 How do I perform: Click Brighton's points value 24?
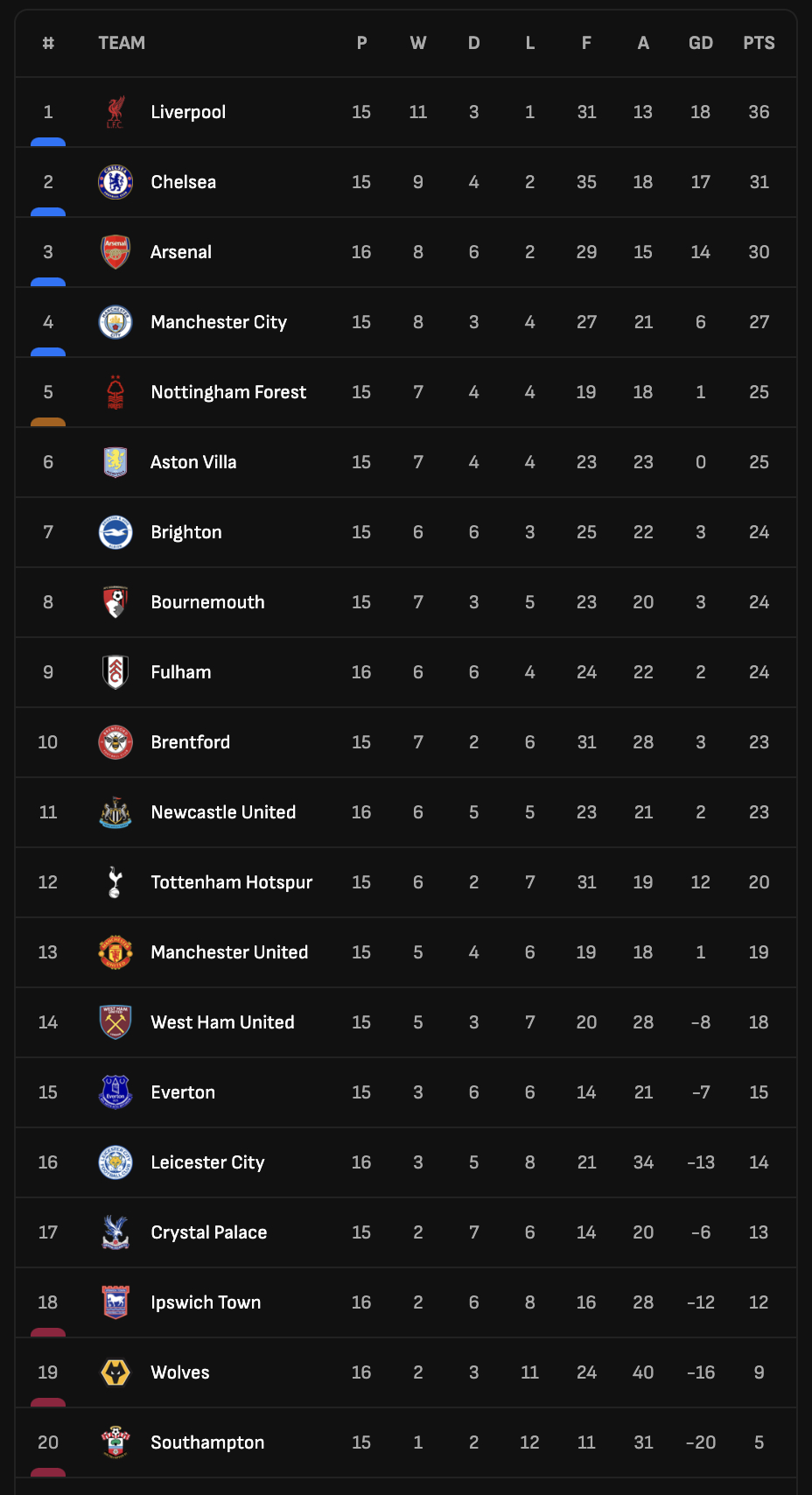click(759, 532)
